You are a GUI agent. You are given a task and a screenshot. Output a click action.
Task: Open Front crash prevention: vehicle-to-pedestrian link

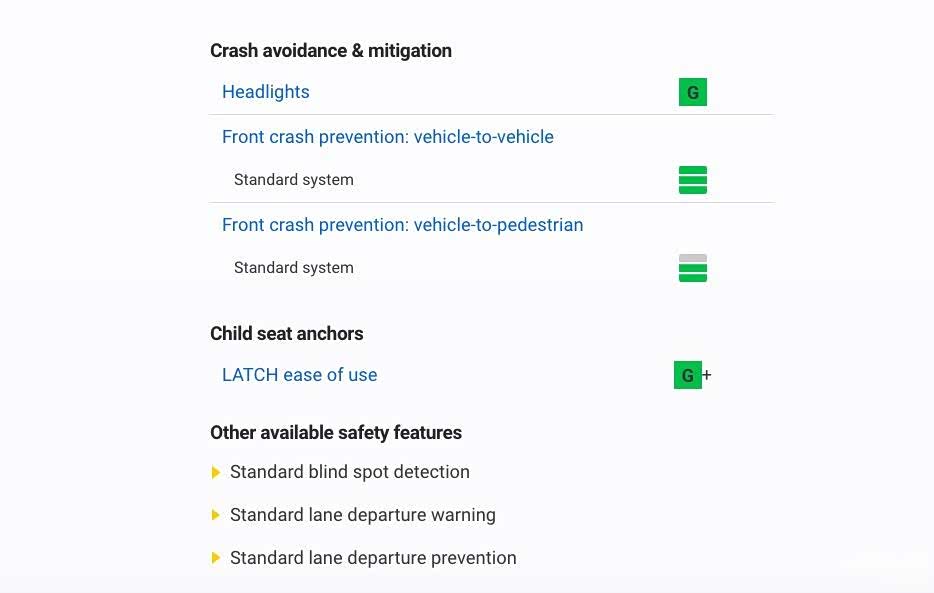402,225
